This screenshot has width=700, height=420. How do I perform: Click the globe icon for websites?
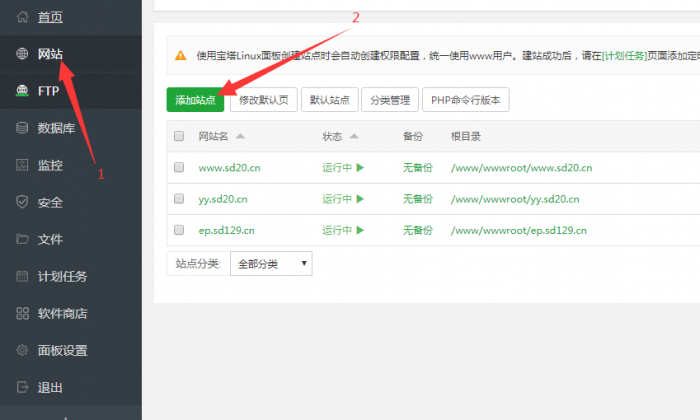point(22,54)
